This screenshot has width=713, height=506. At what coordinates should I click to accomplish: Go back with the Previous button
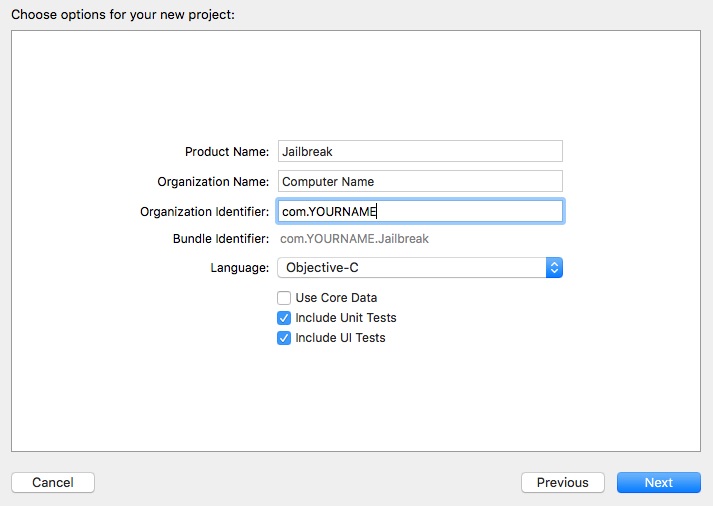pyautogui.click(x=562, y=482)
